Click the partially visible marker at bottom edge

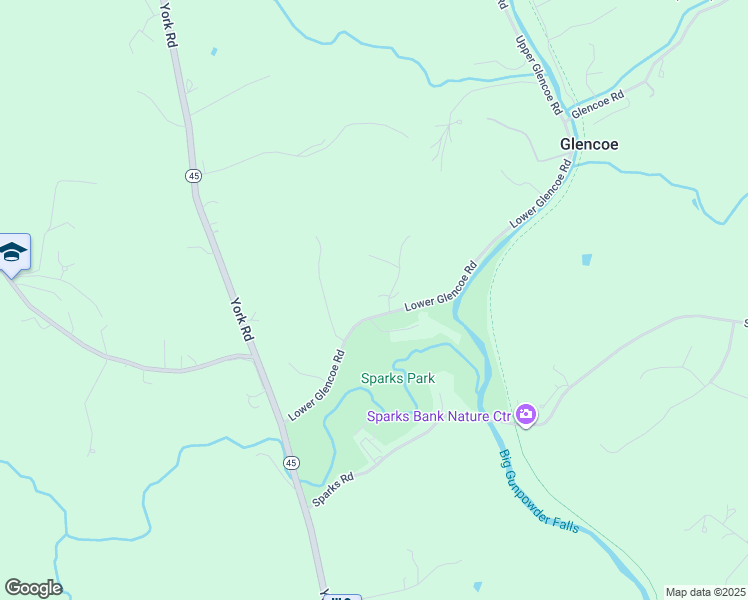click(x=342, y=597)
